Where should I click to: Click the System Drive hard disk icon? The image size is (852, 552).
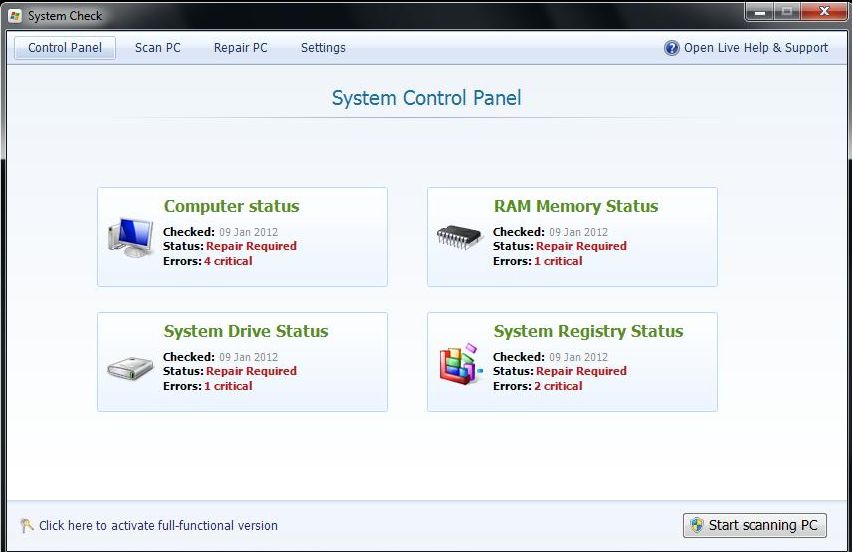130,368
